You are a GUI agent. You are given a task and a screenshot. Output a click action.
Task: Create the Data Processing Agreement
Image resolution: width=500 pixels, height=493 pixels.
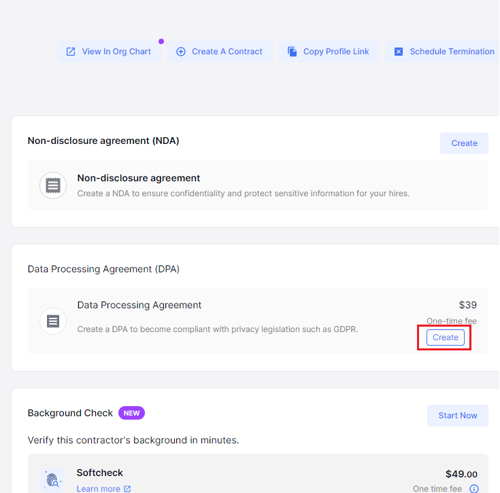pyautogui.click(x=445, y=337)
